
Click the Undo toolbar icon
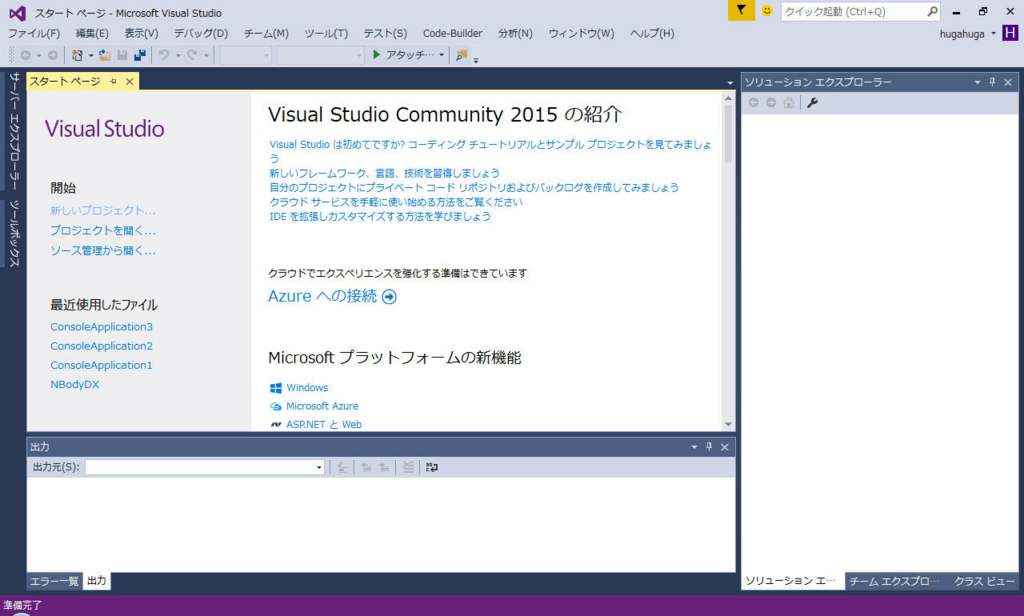pyautogui.click(x=164, y=56)
